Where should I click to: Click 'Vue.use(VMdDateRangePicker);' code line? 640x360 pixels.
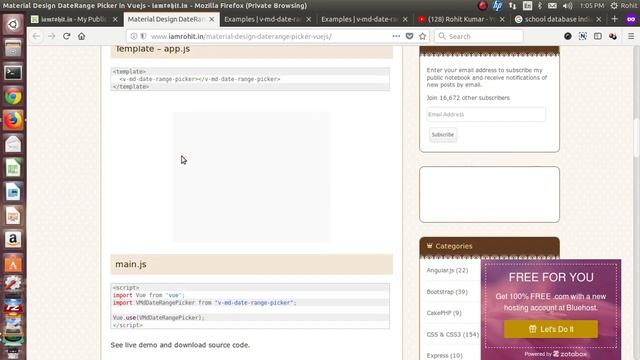click(158, 318)
